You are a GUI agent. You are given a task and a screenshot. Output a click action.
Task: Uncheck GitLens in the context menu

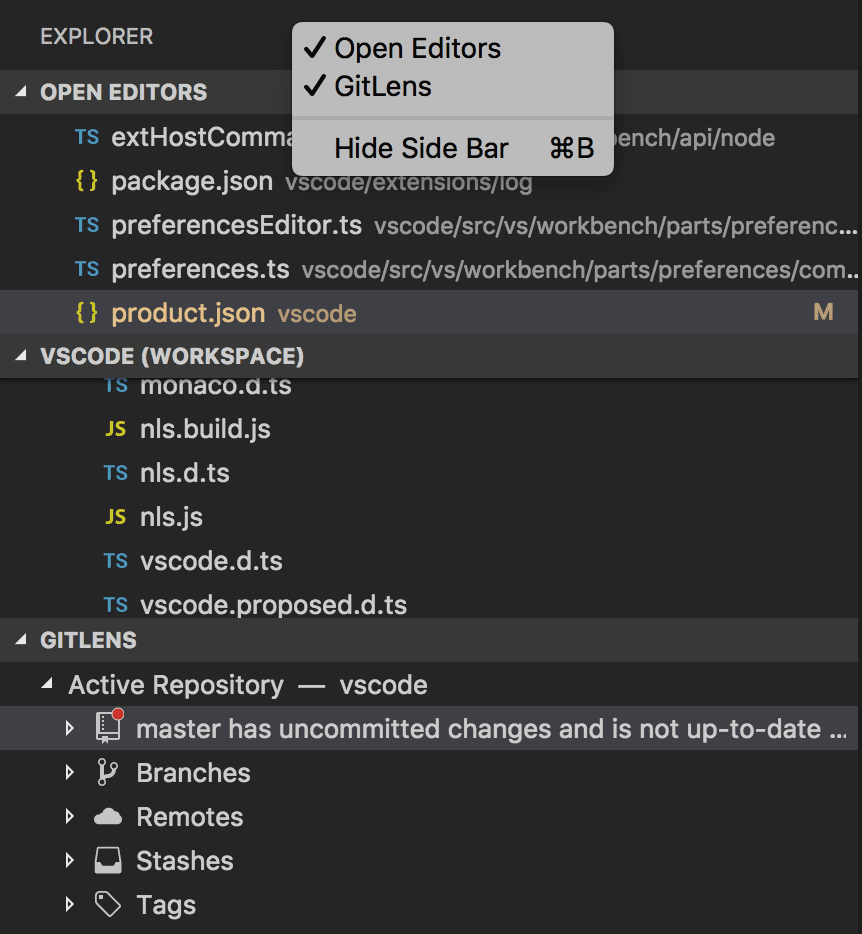[382, 87]
